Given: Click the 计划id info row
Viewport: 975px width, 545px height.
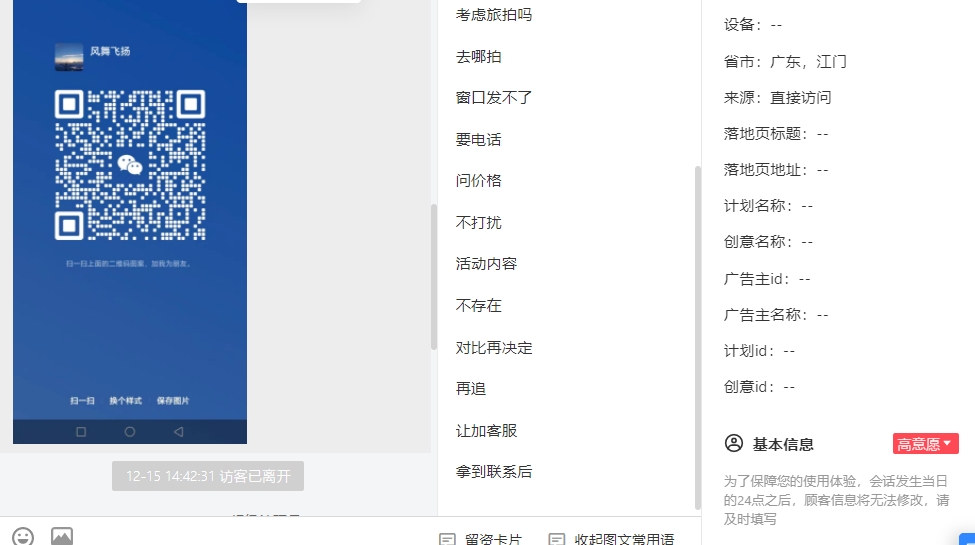Looking at the screenshot, I should tap(759, 351).
